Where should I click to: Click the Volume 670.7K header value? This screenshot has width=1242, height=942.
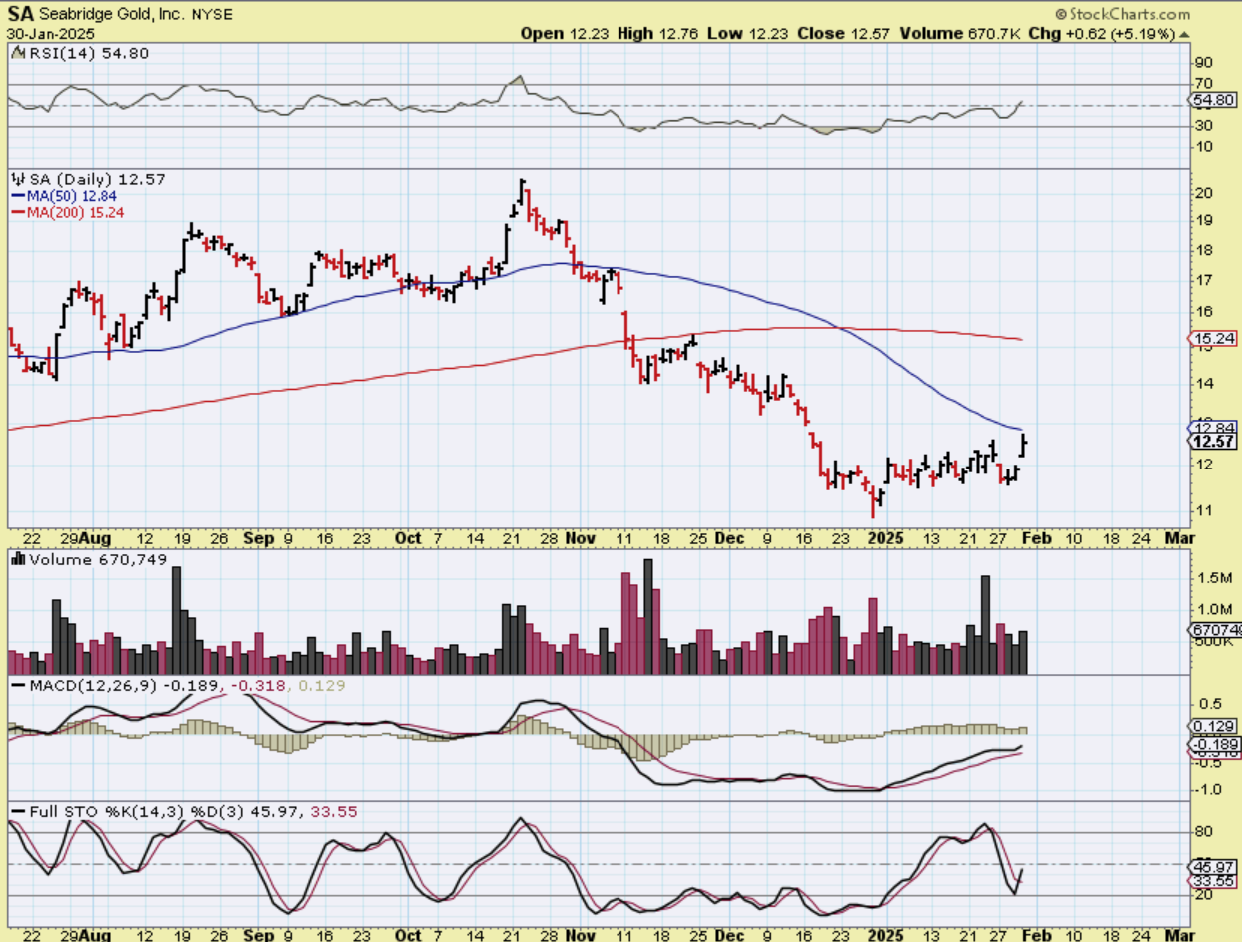(962, 33)
